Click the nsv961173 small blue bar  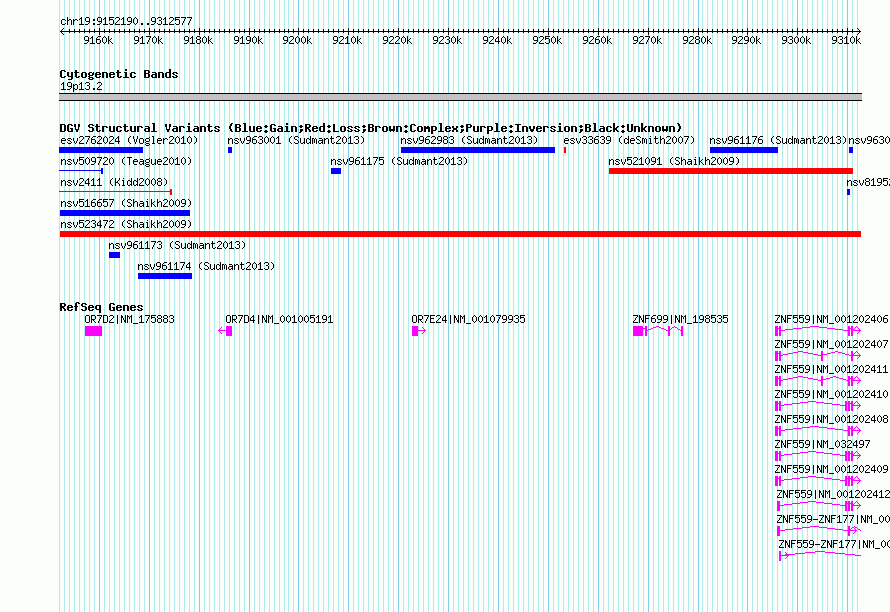pos(115,255)
